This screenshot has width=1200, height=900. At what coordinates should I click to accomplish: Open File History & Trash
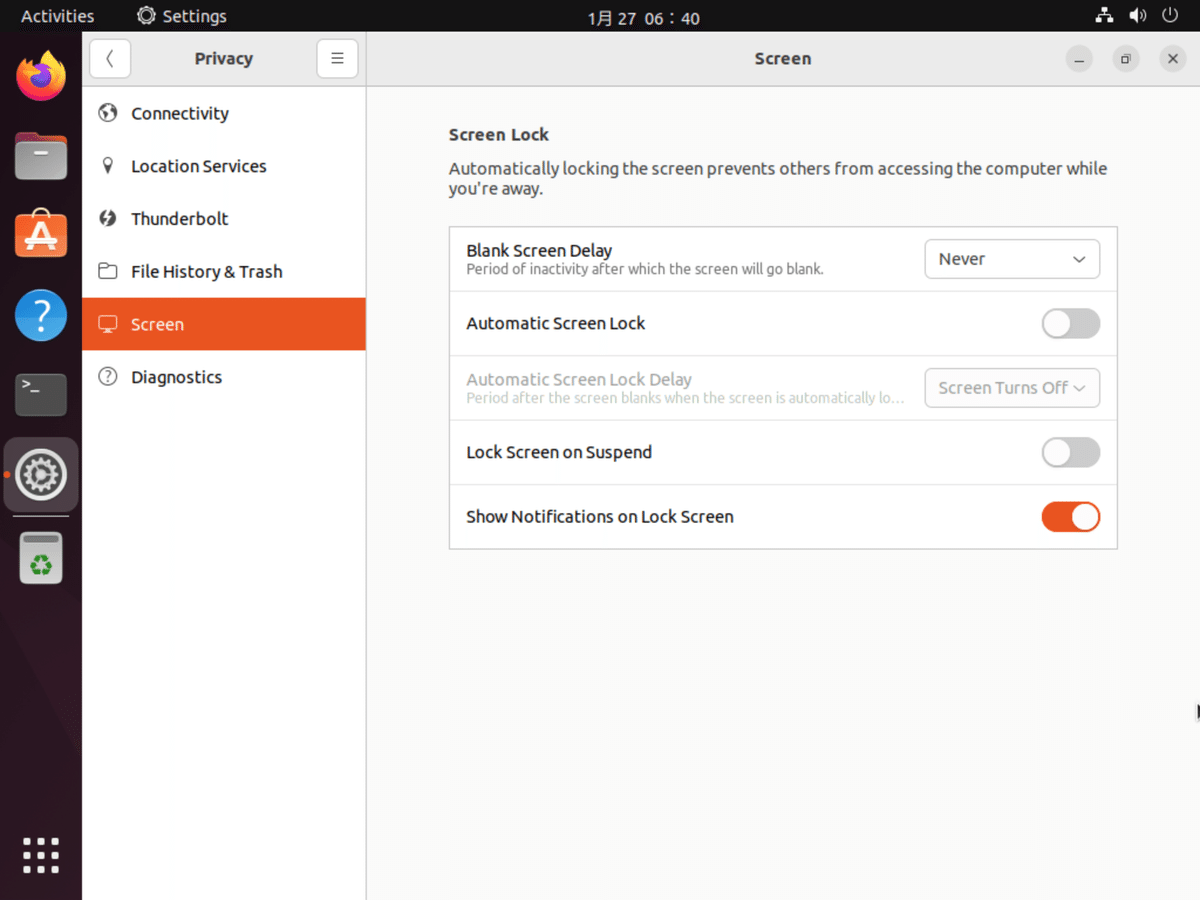[224, 272]
